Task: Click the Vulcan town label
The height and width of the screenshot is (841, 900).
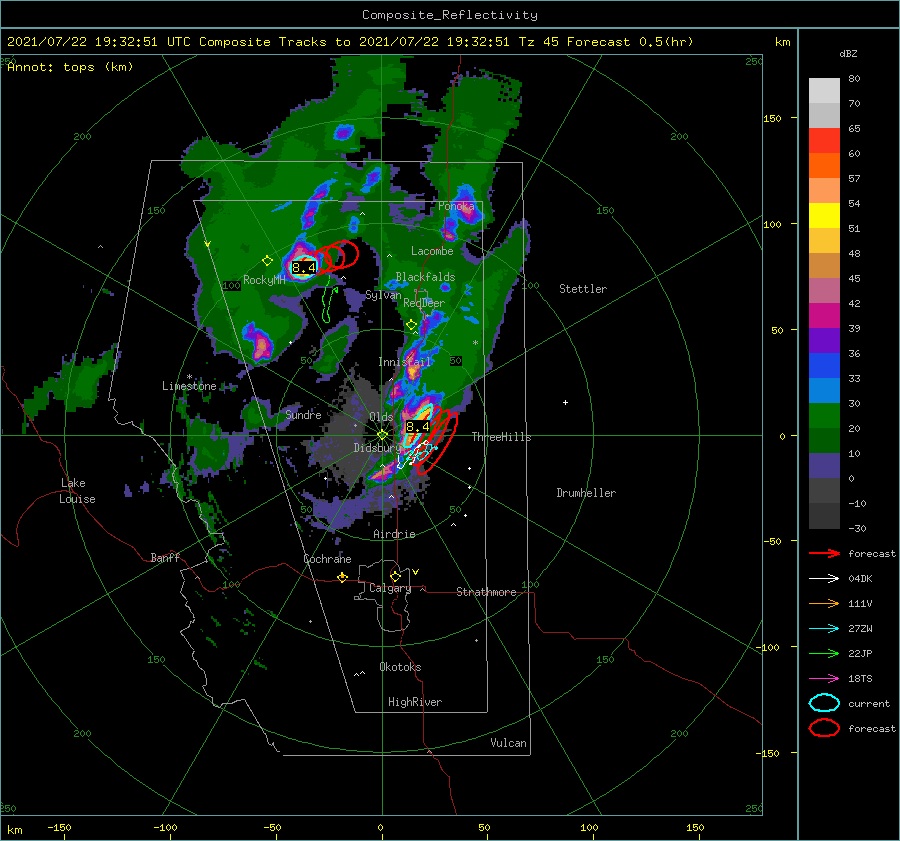Action: point(509,743)
